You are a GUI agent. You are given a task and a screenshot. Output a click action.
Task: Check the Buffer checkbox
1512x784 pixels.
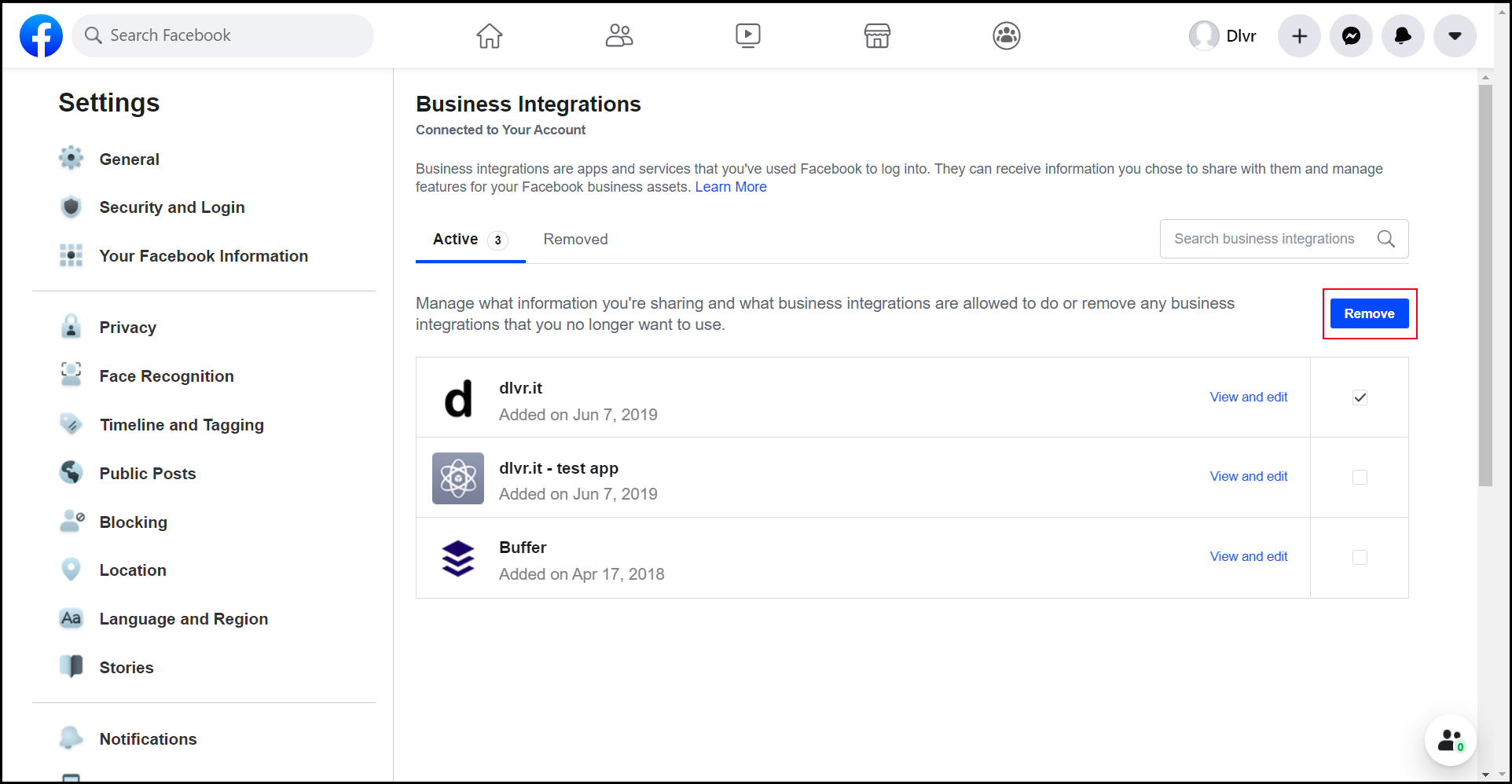pyautogui.click(x=1360, y=557)
